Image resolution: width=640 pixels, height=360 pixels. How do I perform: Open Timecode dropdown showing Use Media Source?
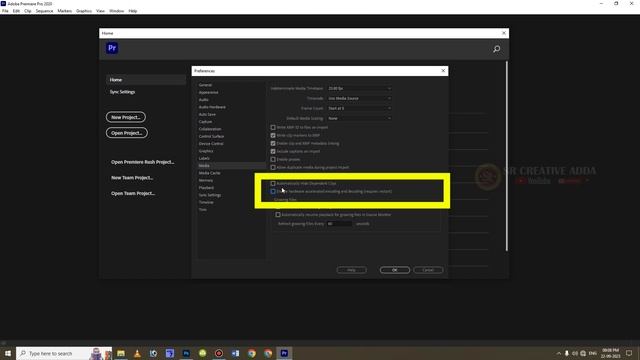tap(359, 98)
